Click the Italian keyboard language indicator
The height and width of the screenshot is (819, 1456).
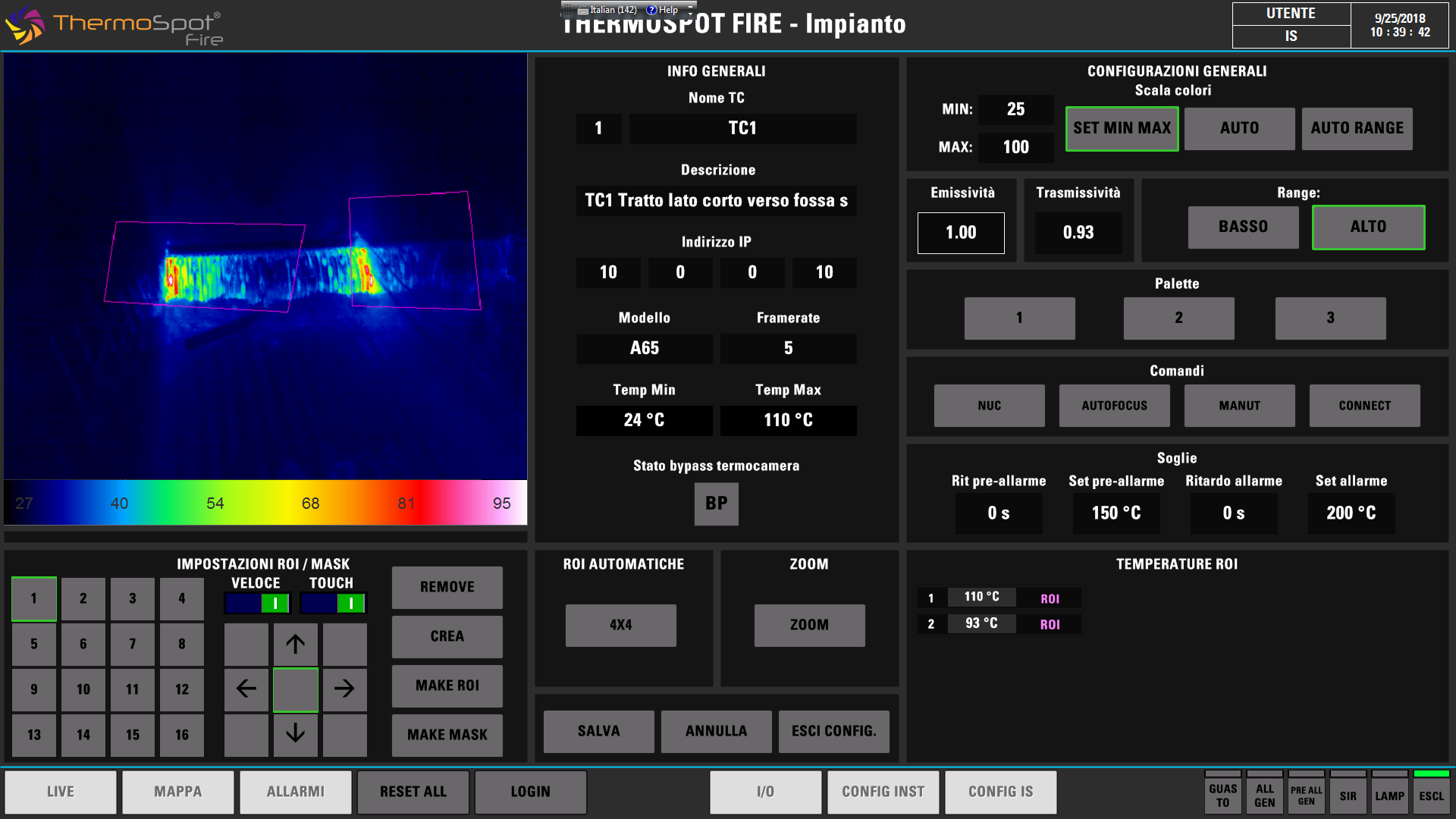[x=607, y=10]
